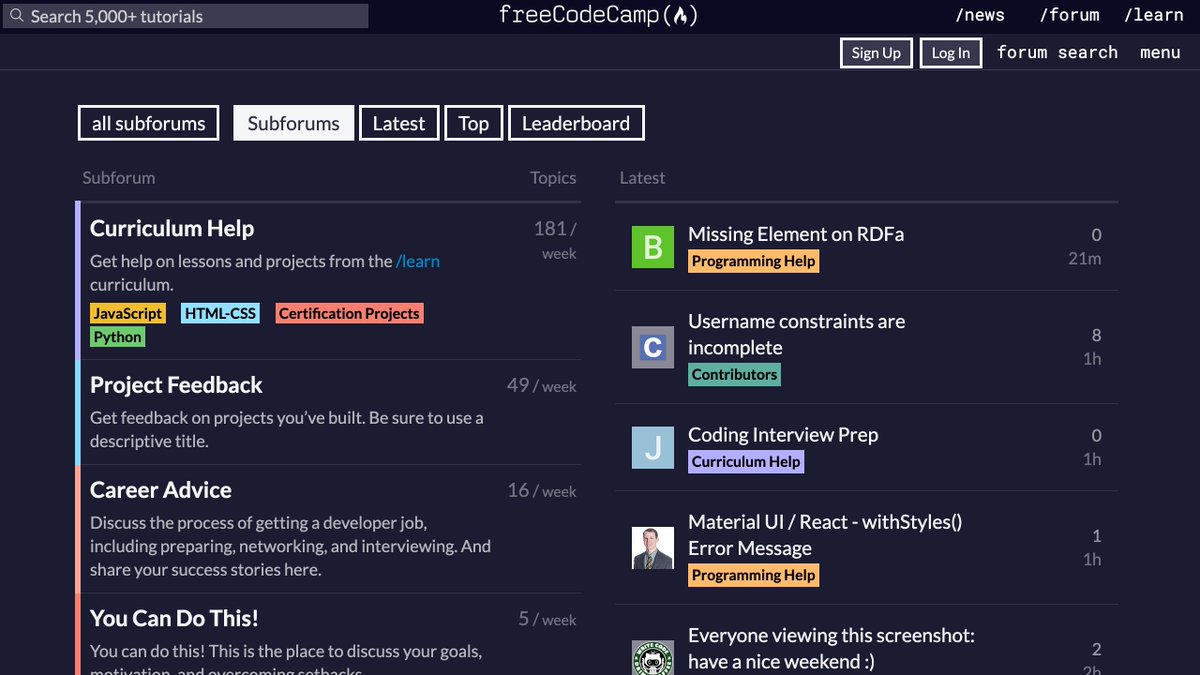Open the photo avatar on Material UI topic
The width and height of the screenshot is (1200, 675).
[653, 548]
